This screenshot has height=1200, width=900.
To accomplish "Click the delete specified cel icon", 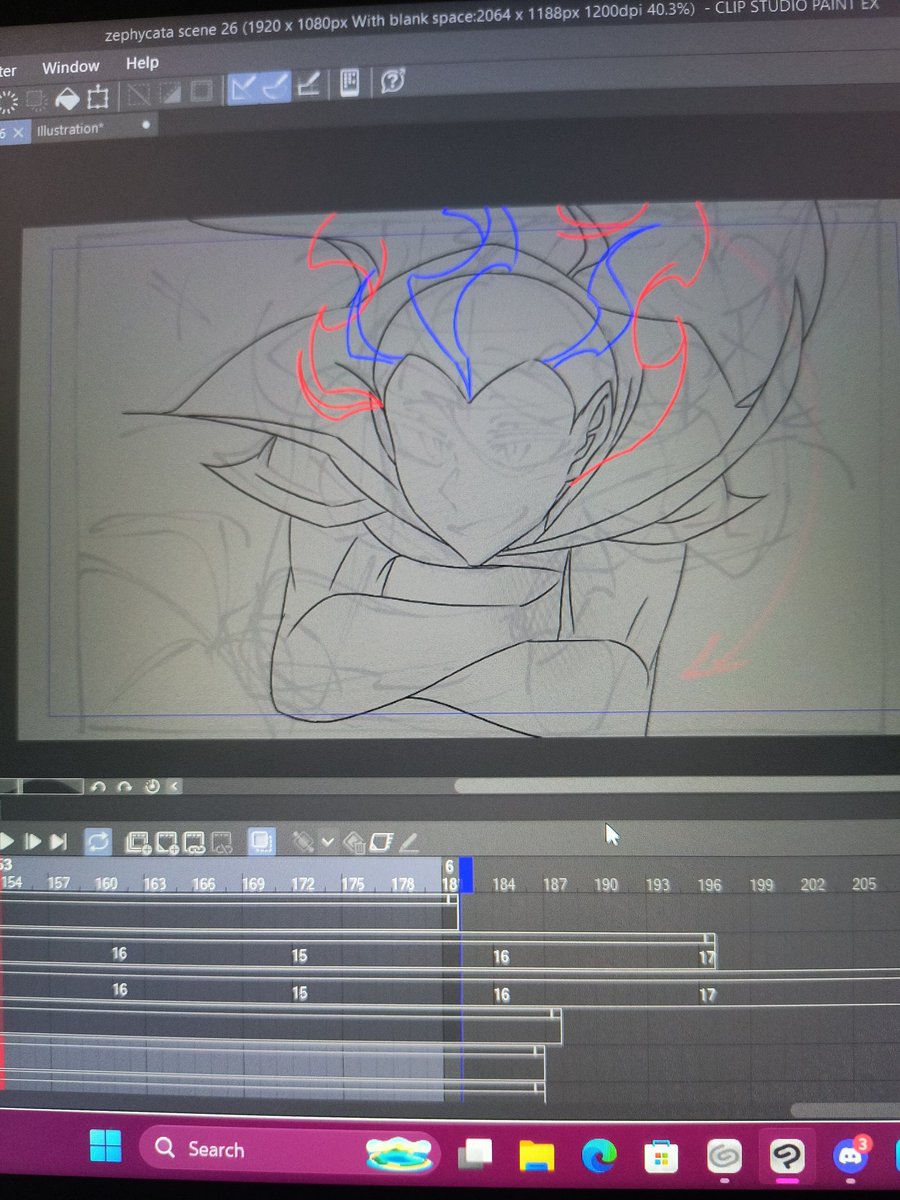I will 222,843.
